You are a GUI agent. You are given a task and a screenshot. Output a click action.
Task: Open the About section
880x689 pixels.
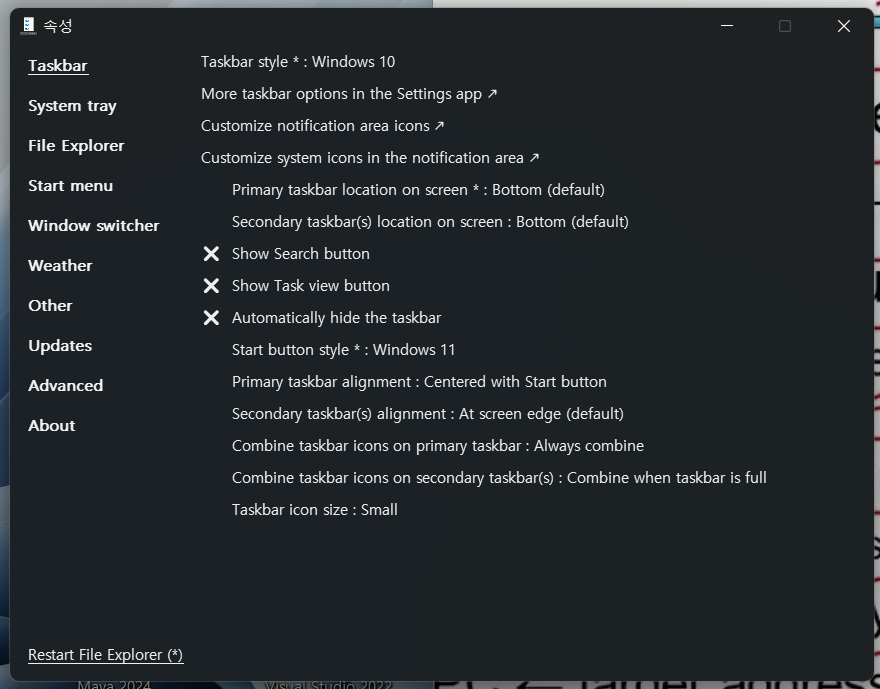click(x=52, y=426)
